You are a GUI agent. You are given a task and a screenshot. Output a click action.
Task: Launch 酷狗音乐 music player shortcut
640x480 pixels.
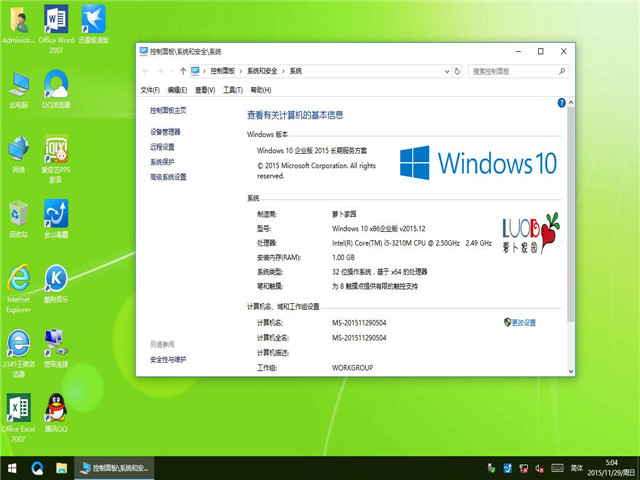56,284
